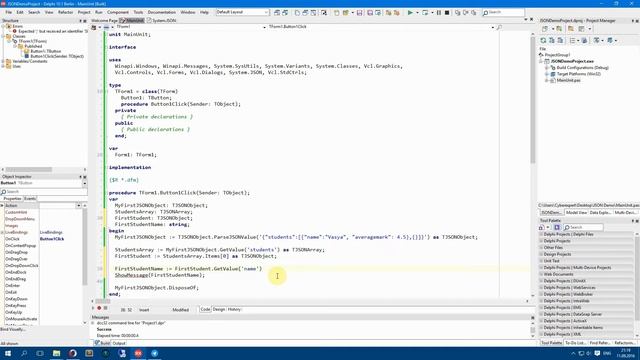Image resolution: width=640 pixels, height=360 pixels.
Task: Click the View Source folder icon in Project Manager
Action: click(571, 29)
